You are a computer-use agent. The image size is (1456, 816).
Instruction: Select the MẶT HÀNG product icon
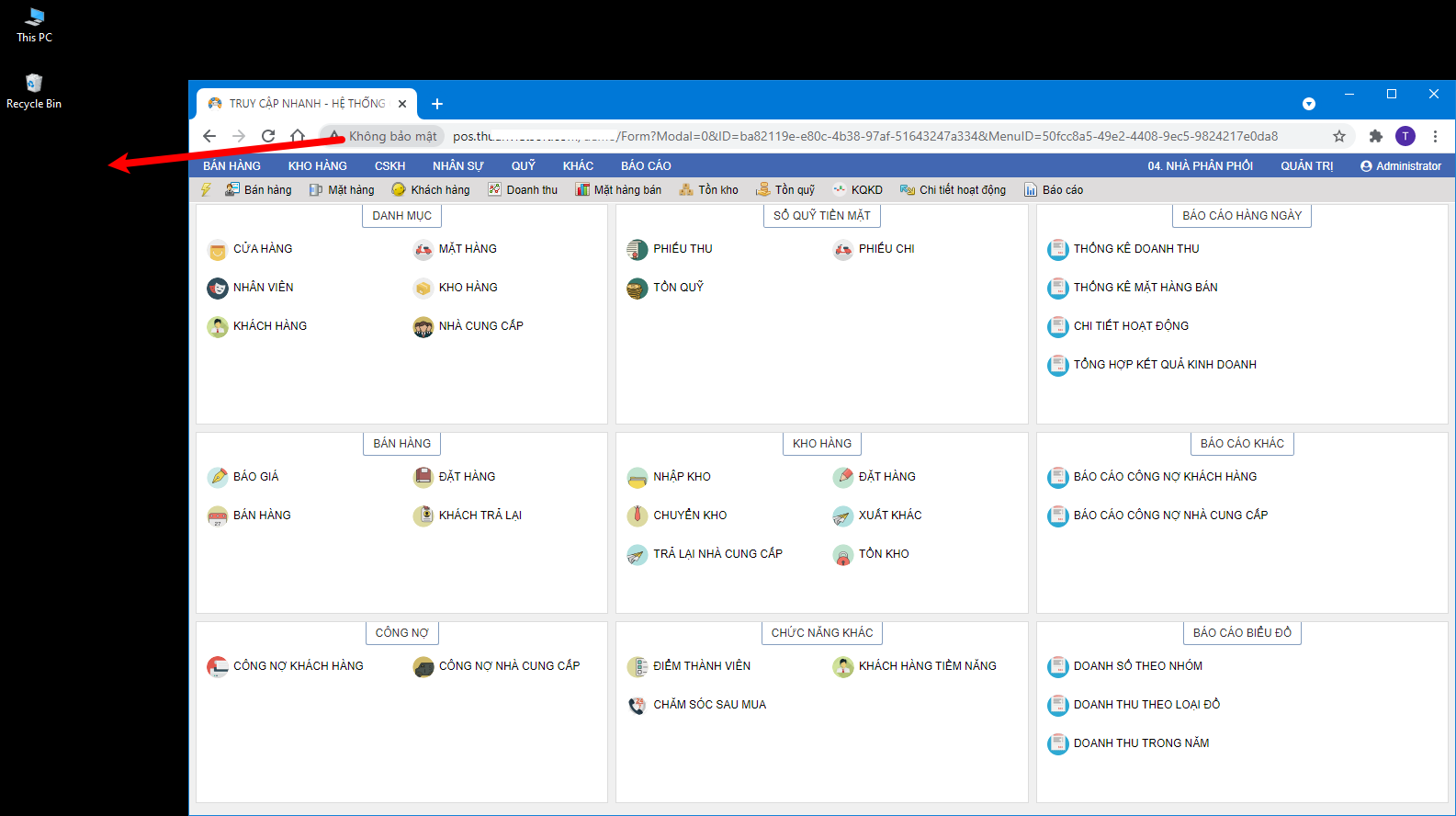[423, 250]
